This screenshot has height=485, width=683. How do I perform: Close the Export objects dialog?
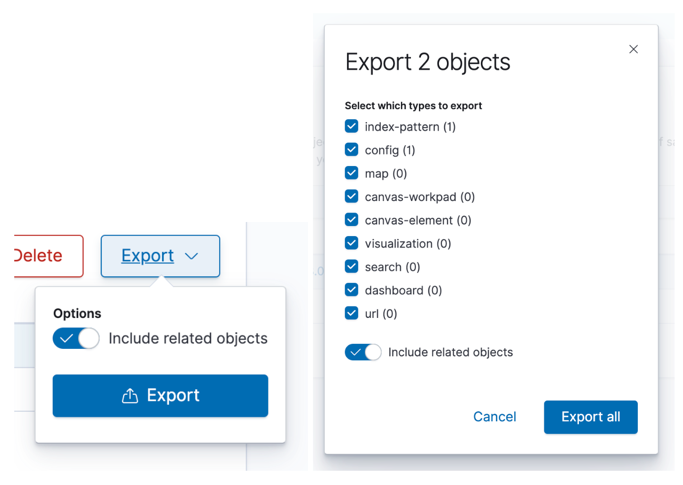point(633,49)
